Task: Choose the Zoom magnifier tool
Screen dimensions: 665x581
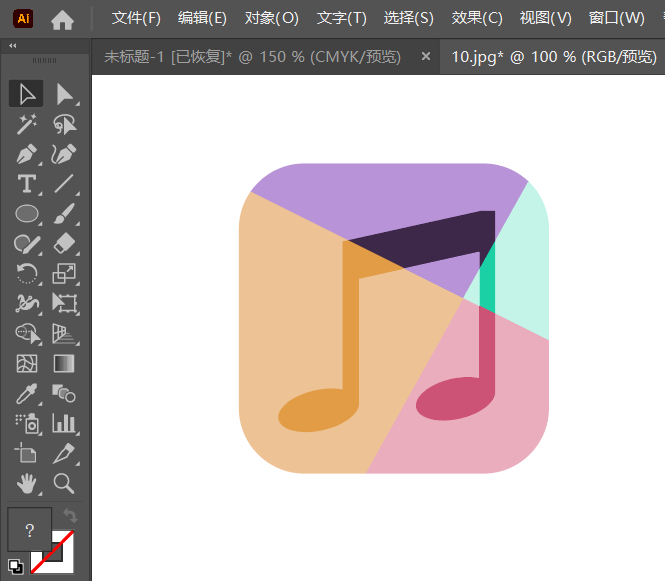Action: (x=64, y=483)
